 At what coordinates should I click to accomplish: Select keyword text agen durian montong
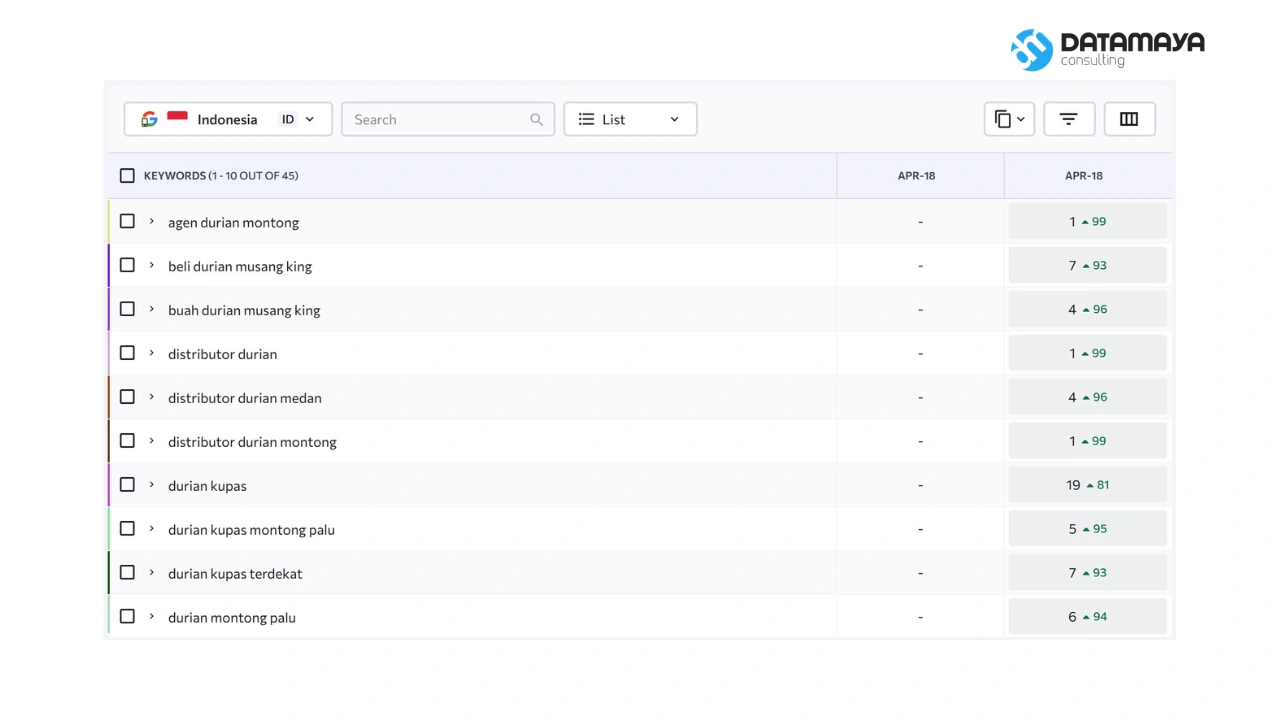click(x=233, y=222)
